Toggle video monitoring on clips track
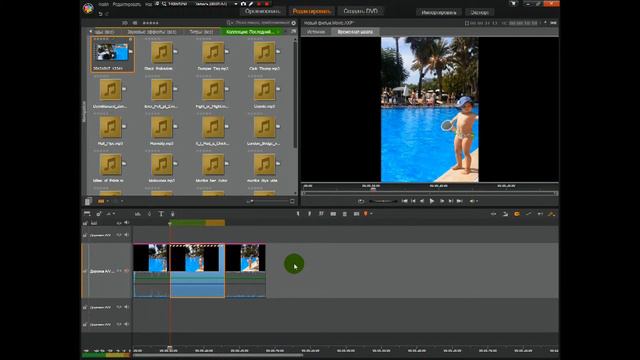Image resolution: width=640 pixels, height=360 pixels. [x=119, y=271]
